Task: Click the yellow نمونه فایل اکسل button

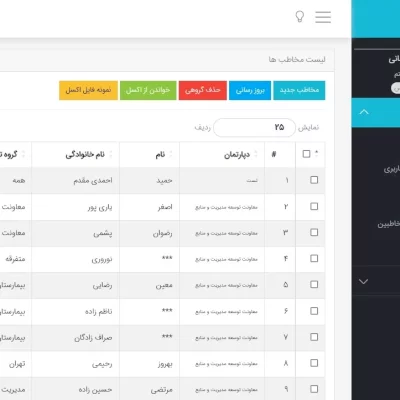Action: (88, 90)
